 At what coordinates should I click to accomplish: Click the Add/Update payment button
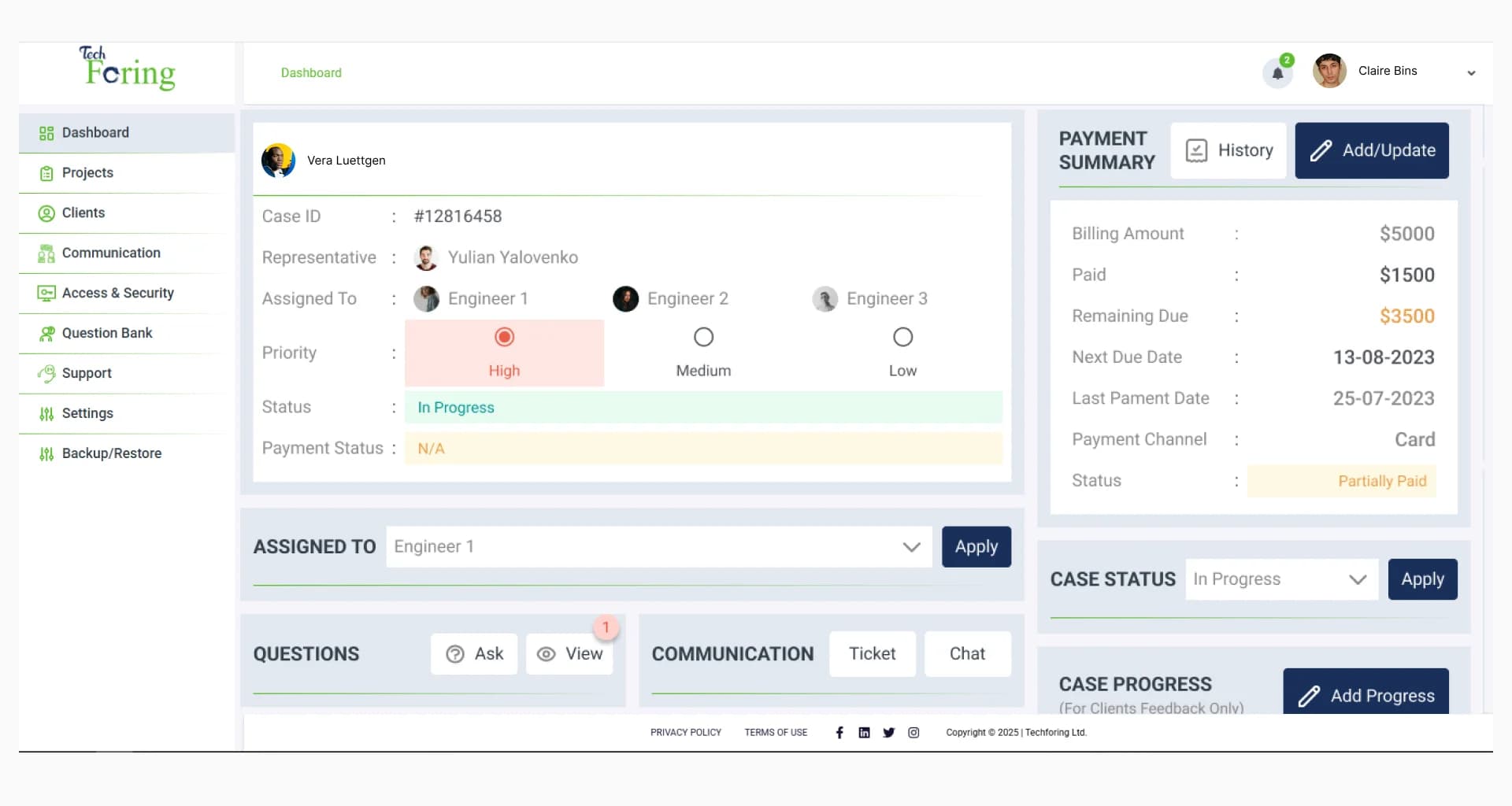[x=1372, y=150]
